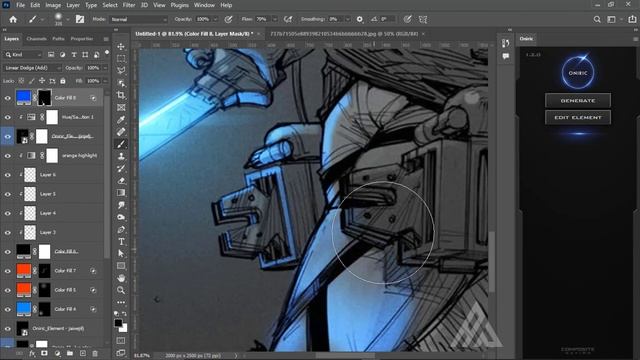Viewport: 640px width, 360px height.
Task: Hide the Hue/Saturation 1 layer
Action: pyautogui.click(x=7, y=117)
